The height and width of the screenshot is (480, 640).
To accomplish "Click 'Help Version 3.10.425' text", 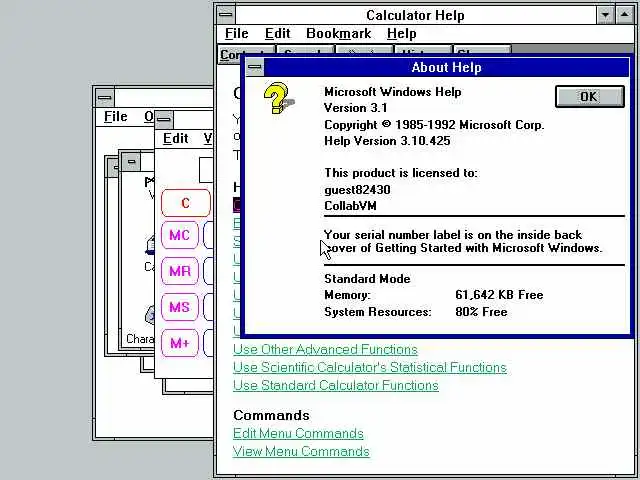I will (x=387, y=141).
